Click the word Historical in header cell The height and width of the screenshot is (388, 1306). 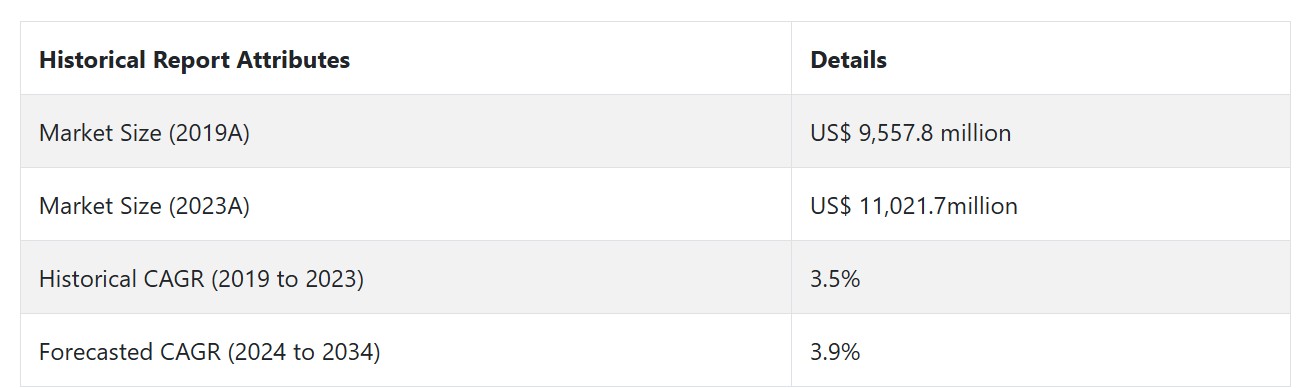point(92,60)
